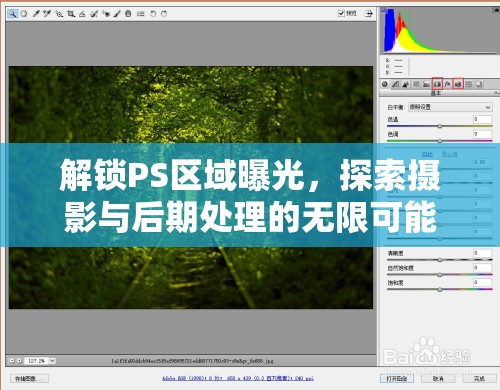The height and width of the screenshot is (390, 500).
Task: Toggle shadow clipping warning on histogram
Action: [384, 11]
